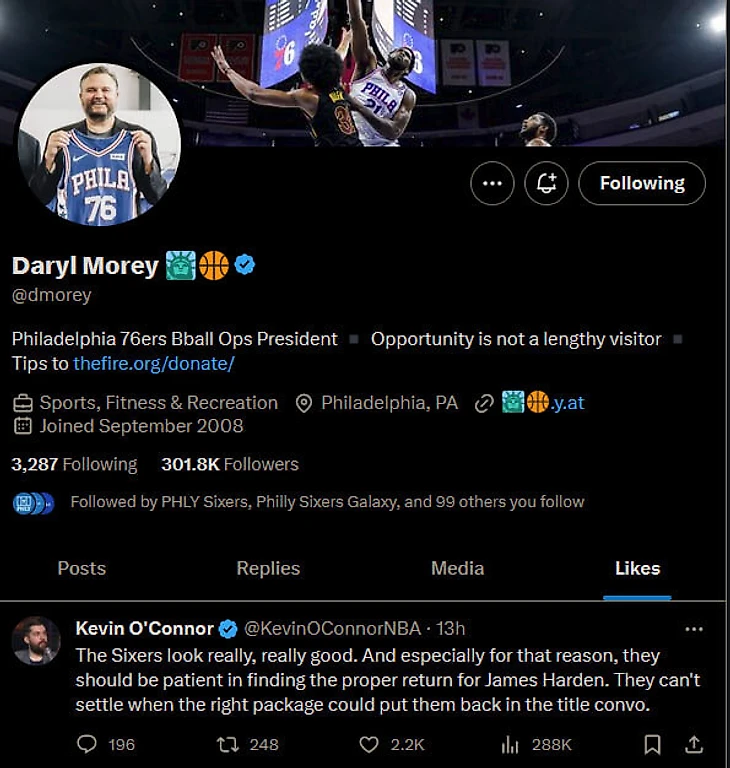View analytics icon showing 288K views
The height and width of the screenshot is (768, 730).
[510, 745]
